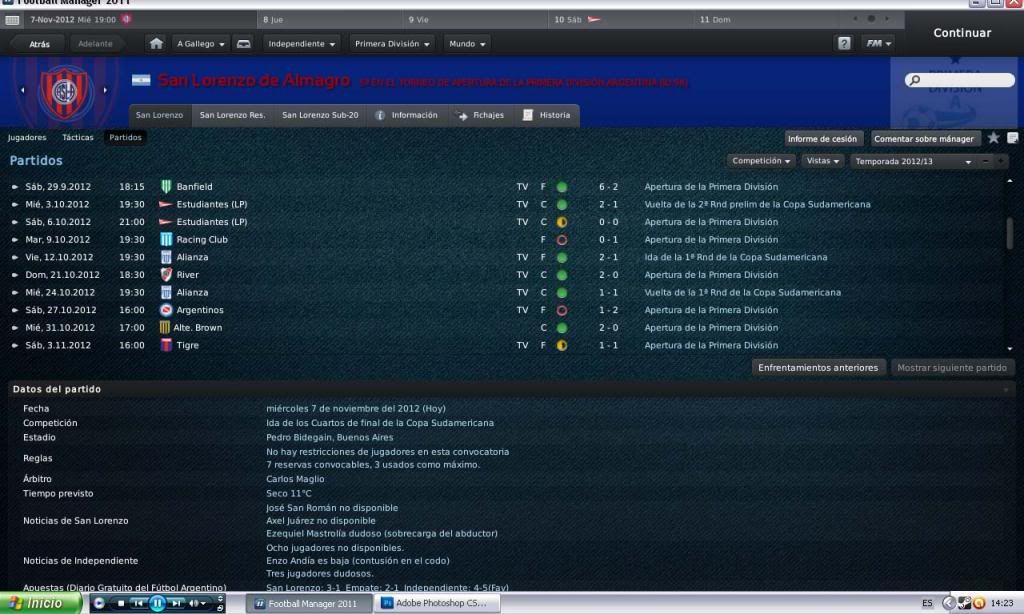Click the Atrás back button

pyautogui.click(x=39, y=44)
